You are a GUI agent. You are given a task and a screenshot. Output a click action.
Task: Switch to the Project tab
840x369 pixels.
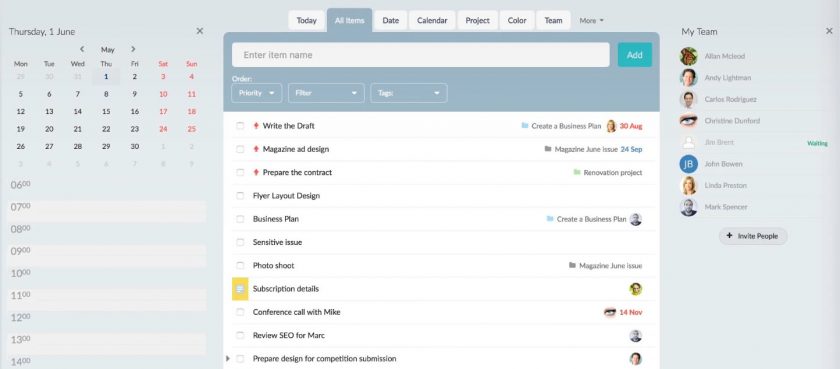tap(477, 20)
